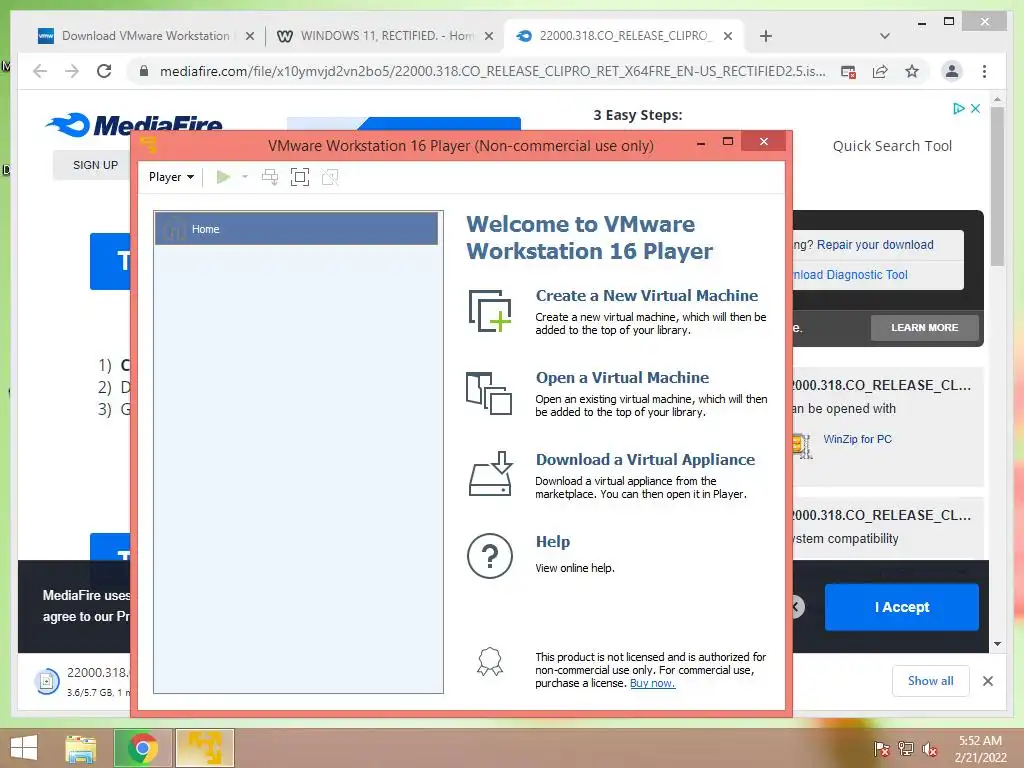Click VMware Player taskbar icon
The height and width of the screenshot is (768, 1024).
pyautogui.click(x=204, y=748)
